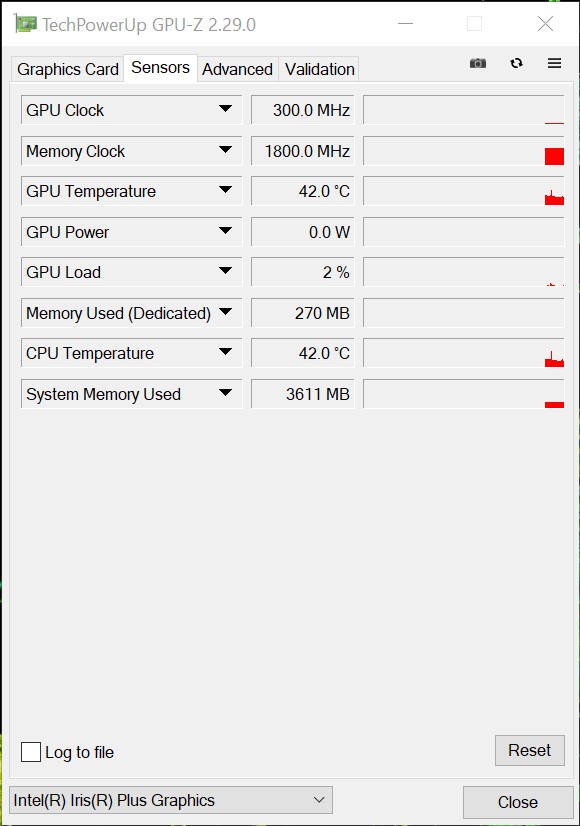This screenshot has width=580, height=826.
Task: Open Memory Used (Dedicated) dropdown arrow
Action: (x=225, y=312)
